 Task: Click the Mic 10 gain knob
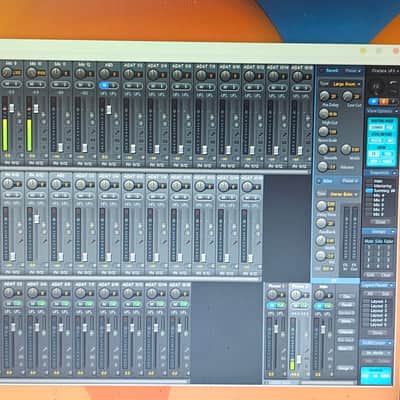[x=31, y=72]
